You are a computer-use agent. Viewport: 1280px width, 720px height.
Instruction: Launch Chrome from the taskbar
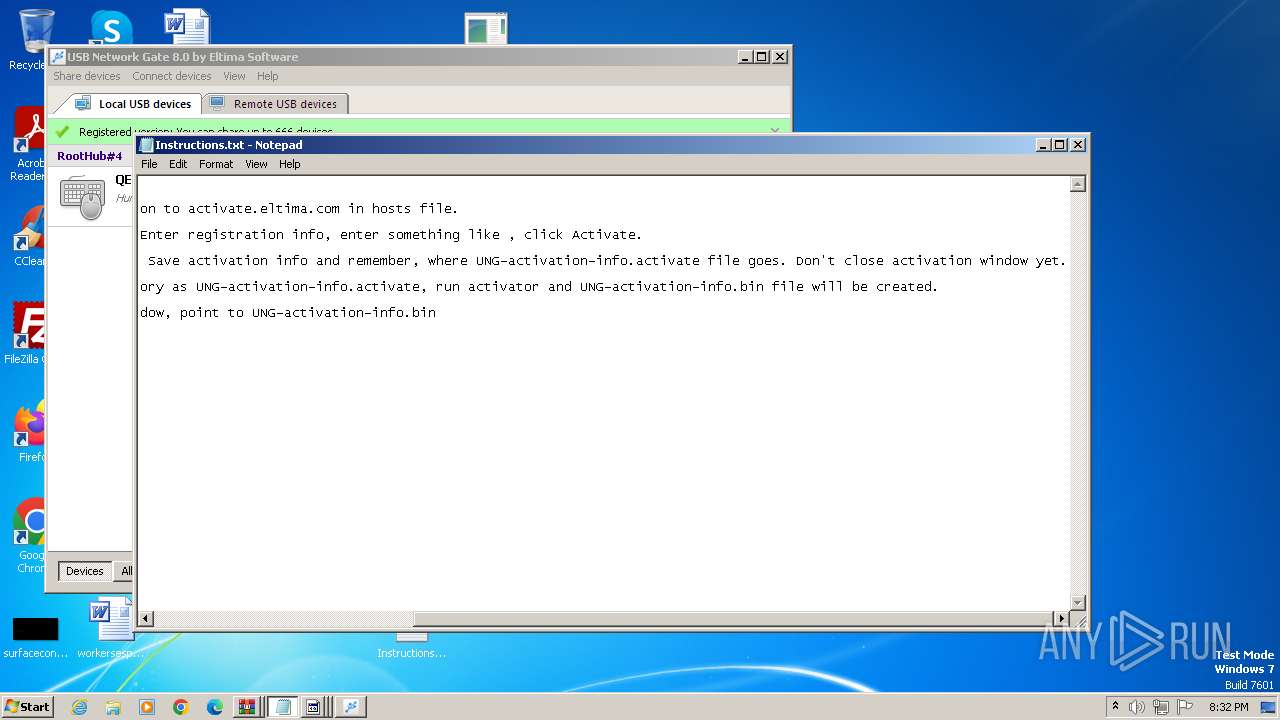point(181,707)
